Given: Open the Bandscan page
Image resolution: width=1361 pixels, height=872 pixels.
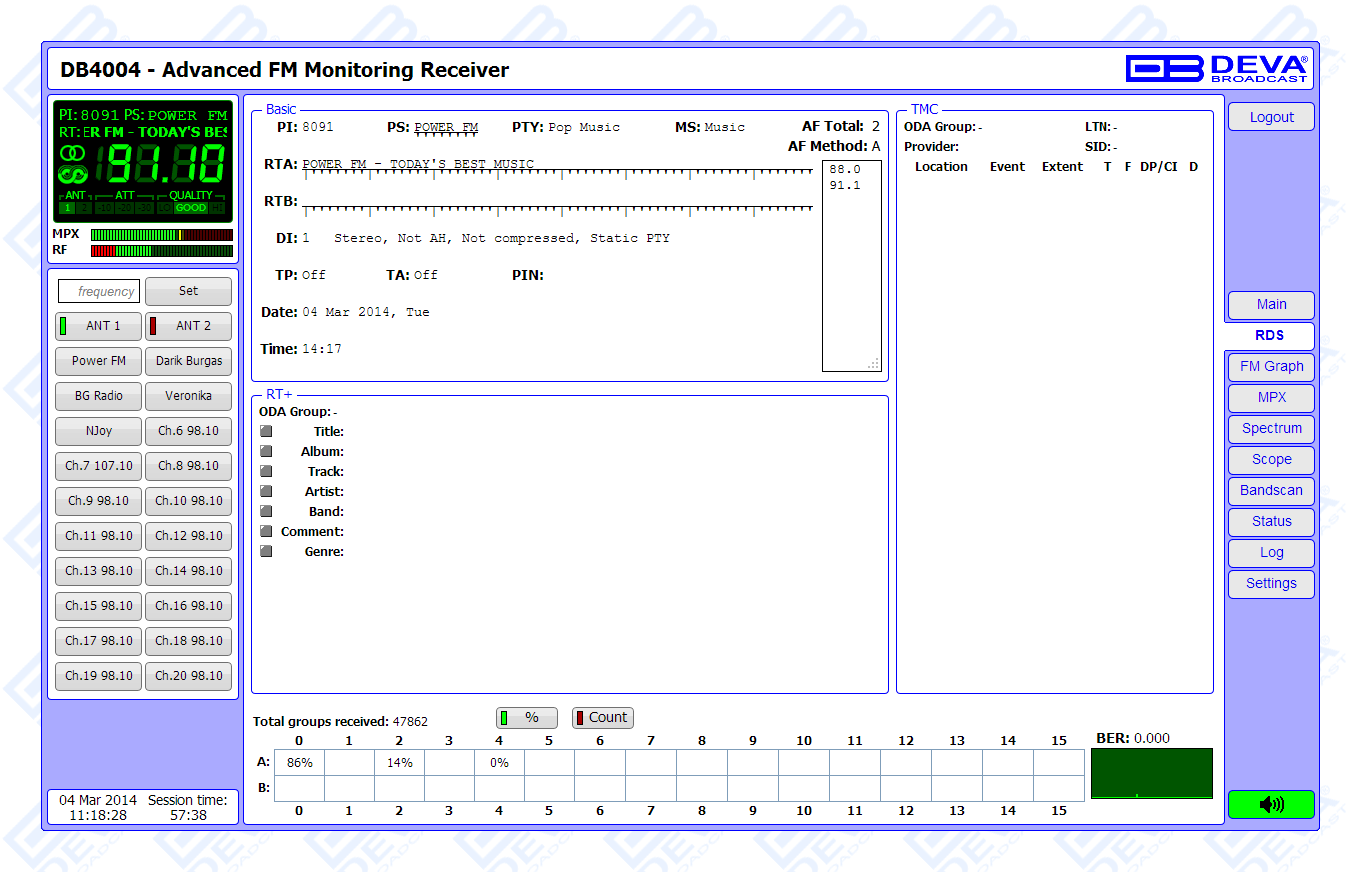Looking at the screenshot, I should [1271, 490].
